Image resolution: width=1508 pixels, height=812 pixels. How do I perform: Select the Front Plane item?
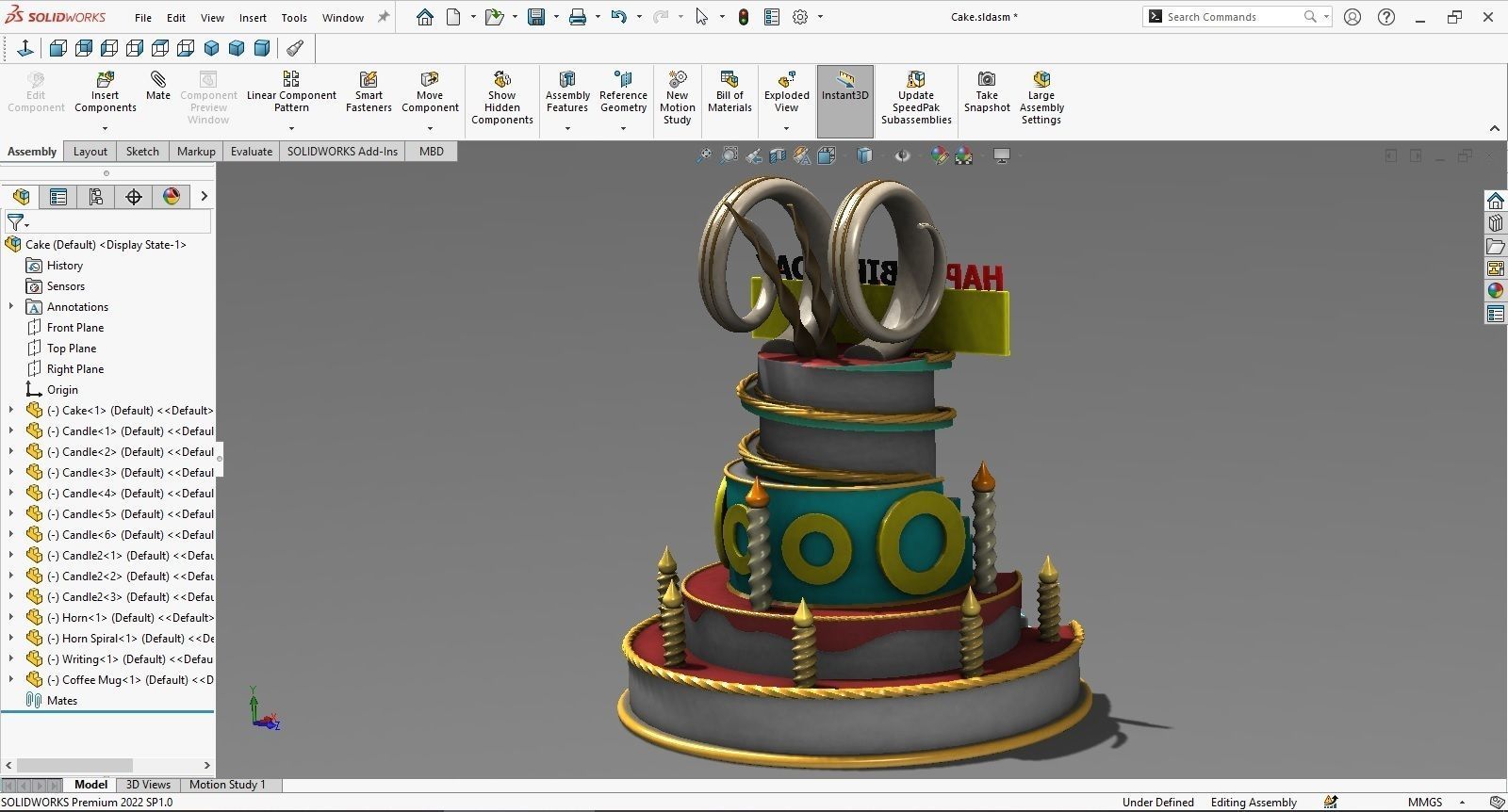click(75, 328)
